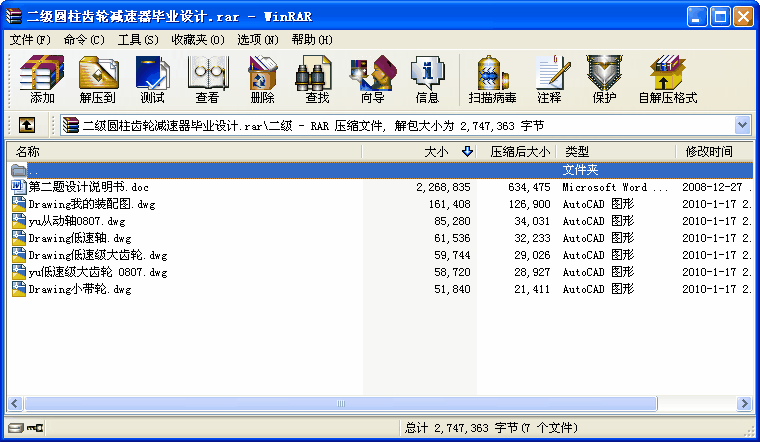Sort by 压缩后大小 column header

coord(516,152)
